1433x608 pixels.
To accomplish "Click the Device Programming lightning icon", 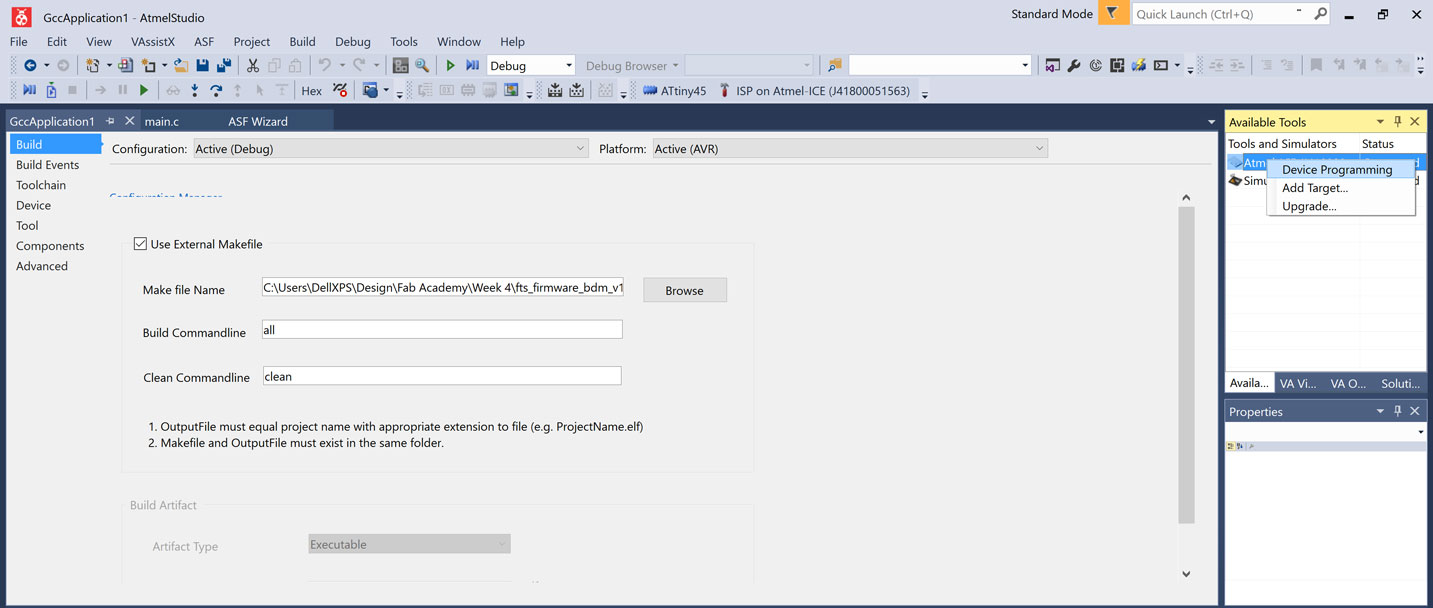I will click(x=1138, y=65).
